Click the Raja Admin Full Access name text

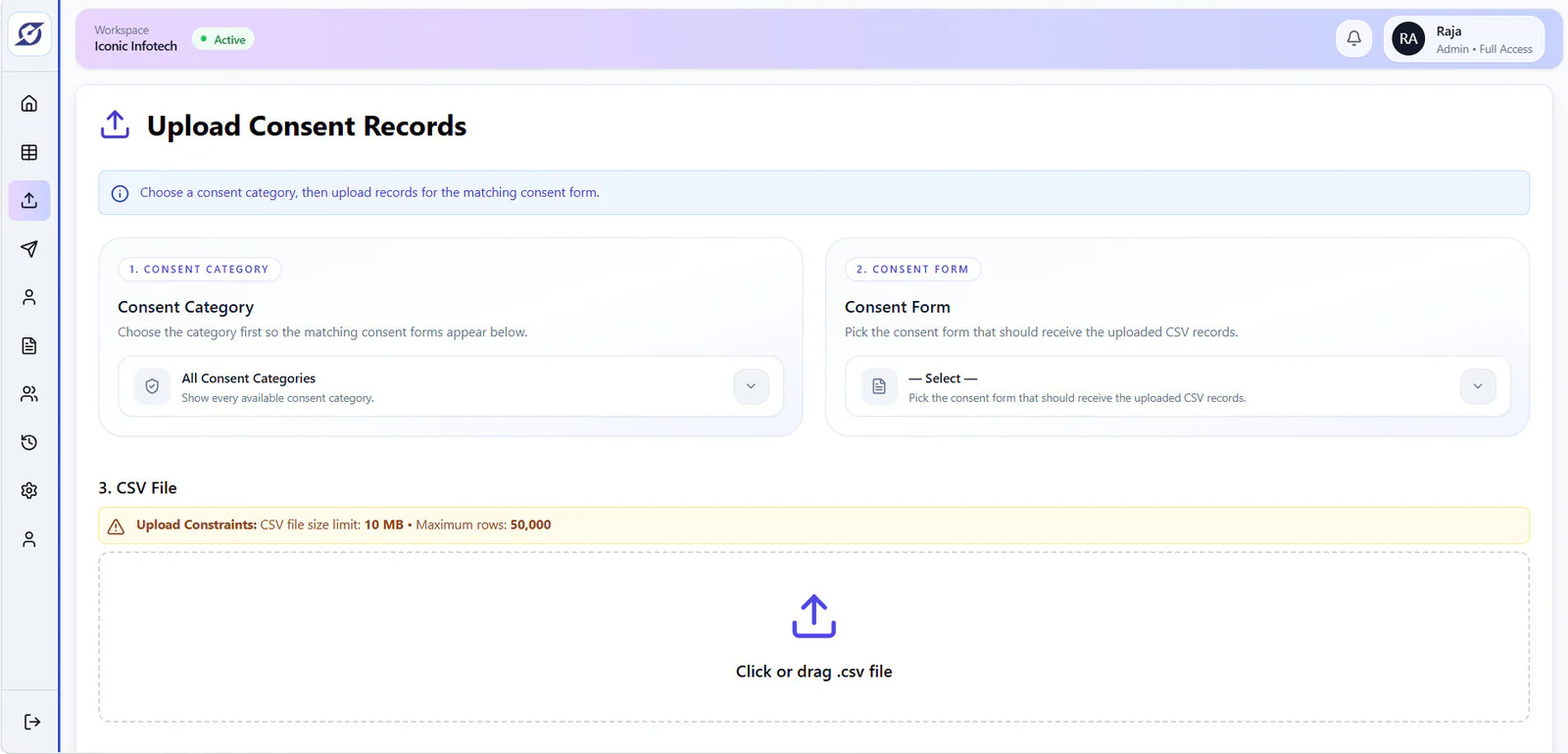pos(1484,39)
